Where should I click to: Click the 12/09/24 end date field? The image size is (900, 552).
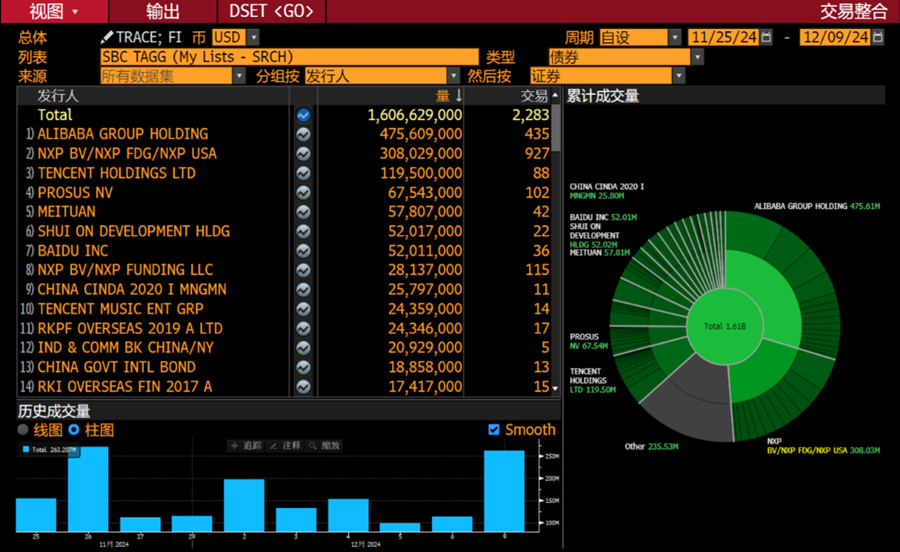[835, 37]
